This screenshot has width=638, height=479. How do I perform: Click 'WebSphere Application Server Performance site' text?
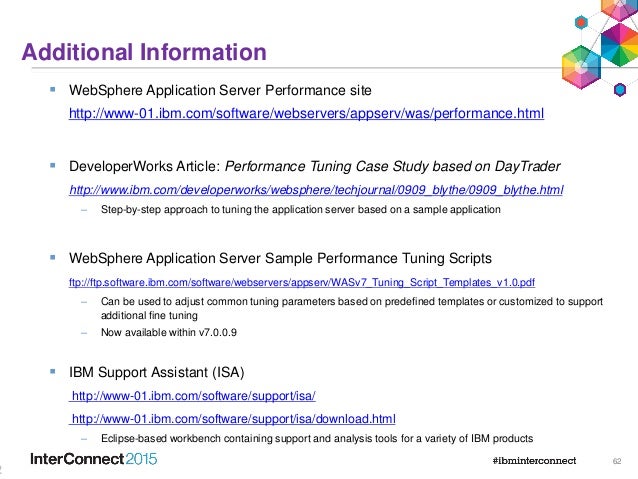coord(220,90)
